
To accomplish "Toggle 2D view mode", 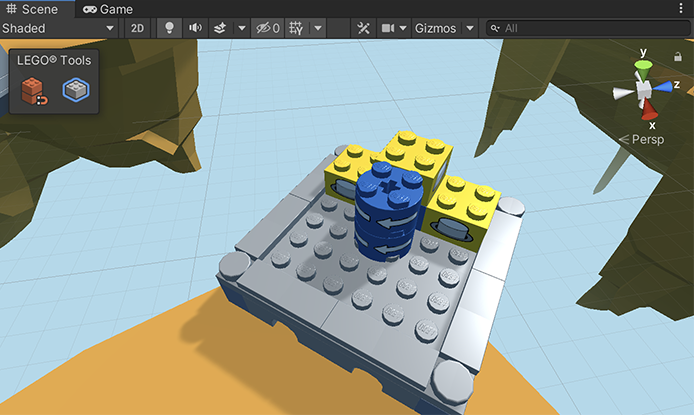I will click(x=139, y=28).
